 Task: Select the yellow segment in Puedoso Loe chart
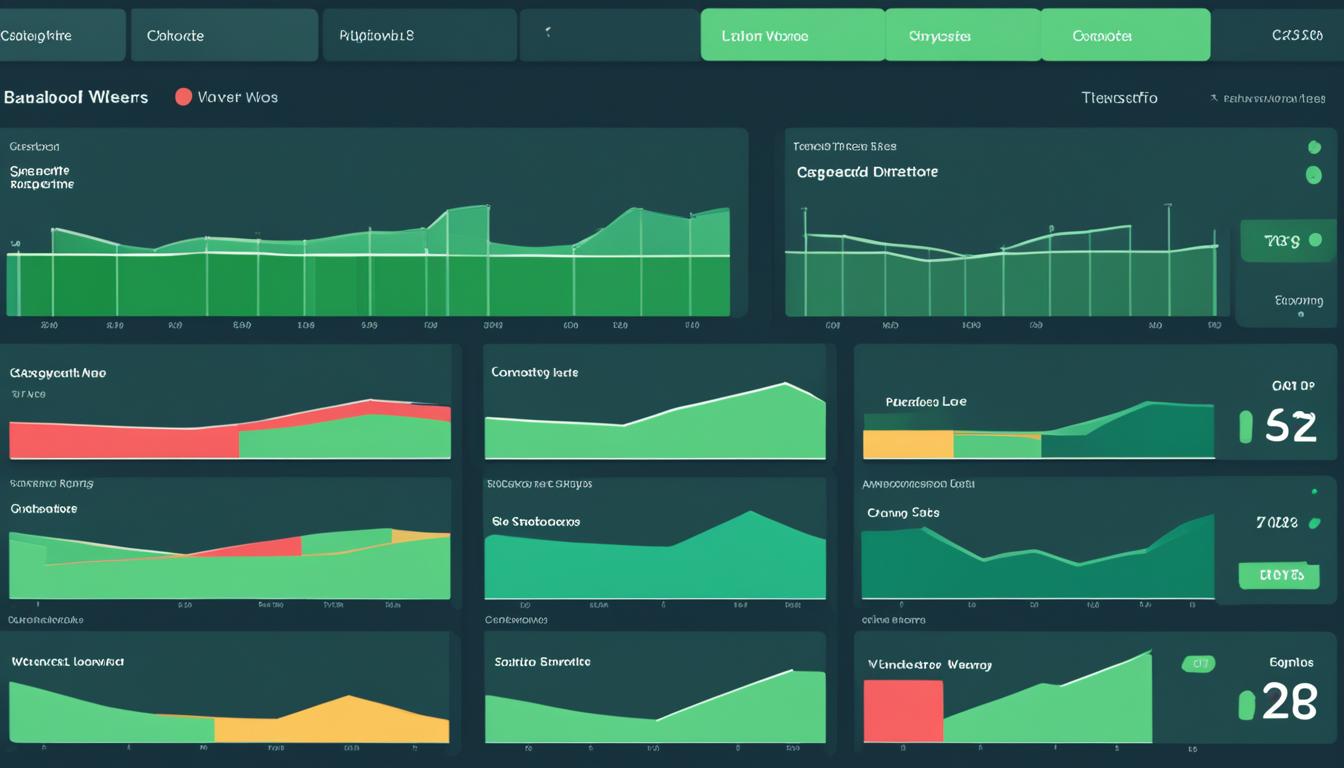pyautogui.click(x=908, y=444)
